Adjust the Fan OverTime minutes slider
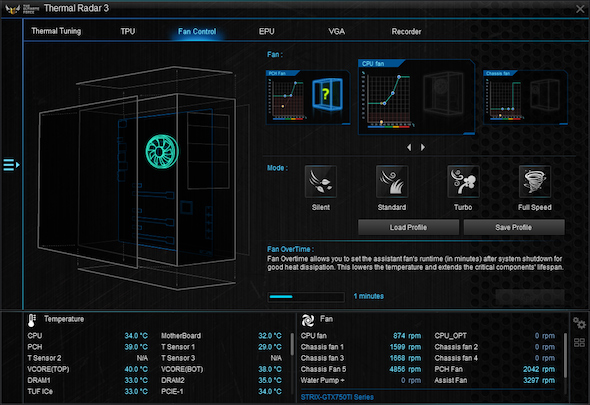The image size is (590, 405). [x=306, y=297]
